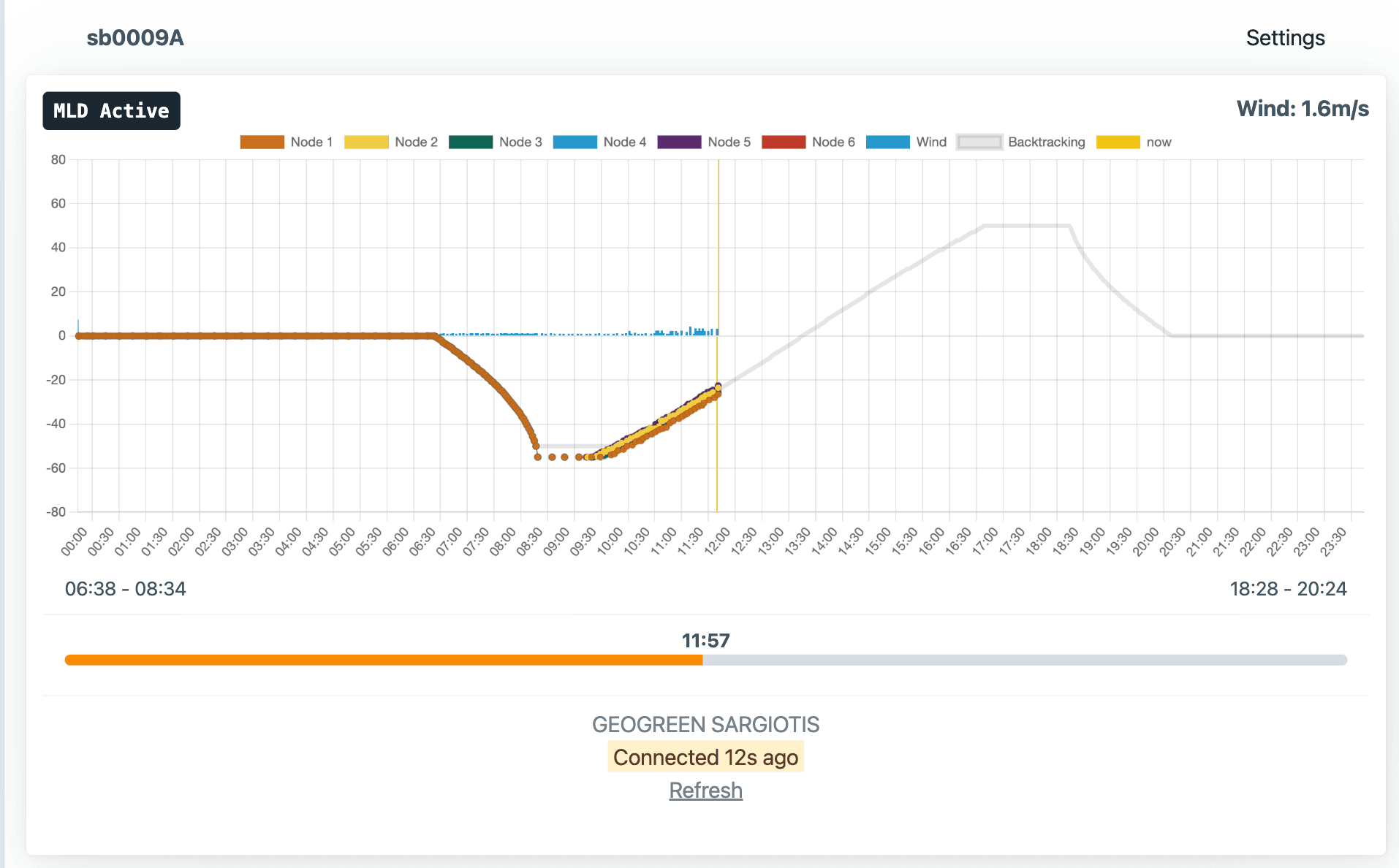Toggle Node 2 legend entry

[x=390, y=142]
